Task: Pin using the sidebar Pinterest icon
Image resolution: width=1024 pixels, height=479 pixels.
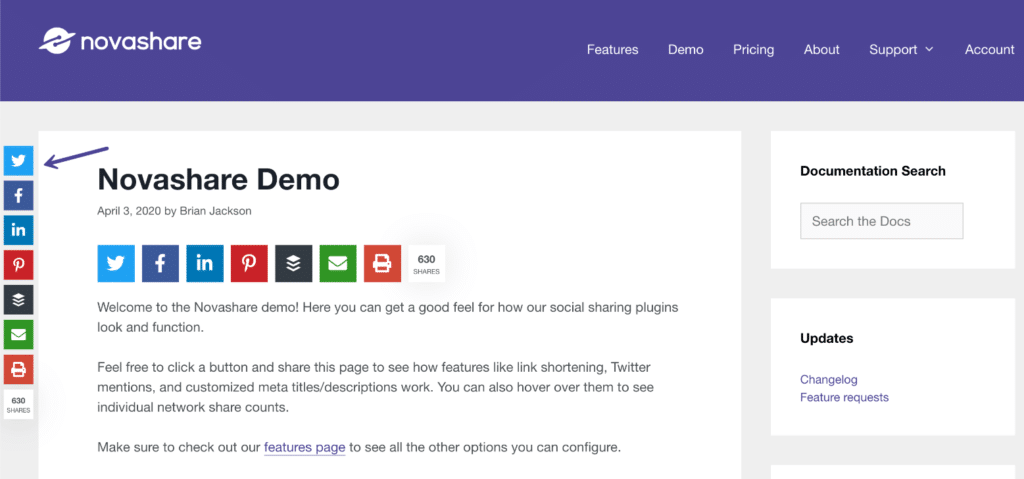Action: click(x=18, y=265)
